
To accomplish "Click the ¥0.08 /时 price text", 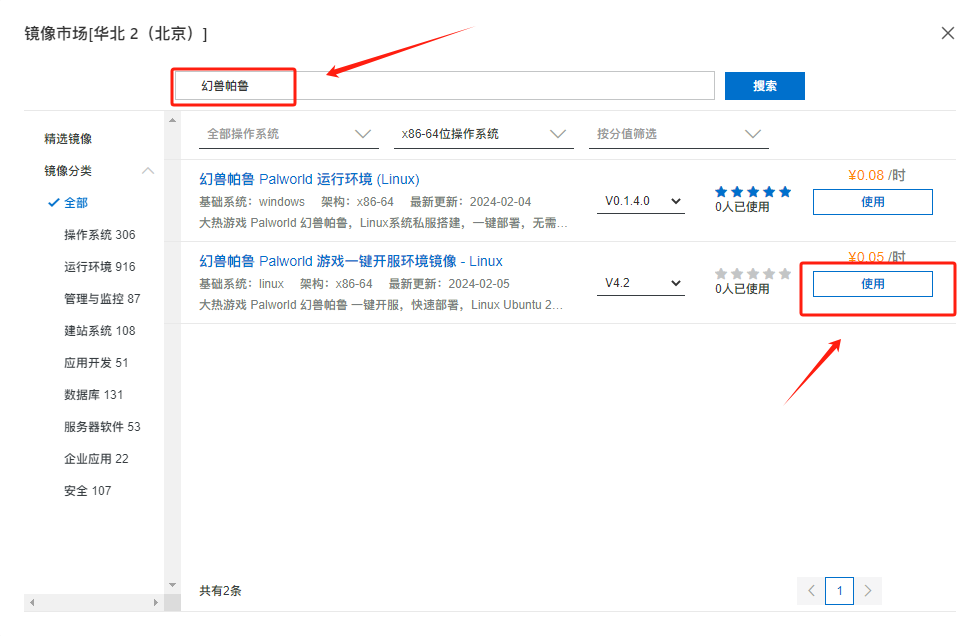I will click(877, 175).
